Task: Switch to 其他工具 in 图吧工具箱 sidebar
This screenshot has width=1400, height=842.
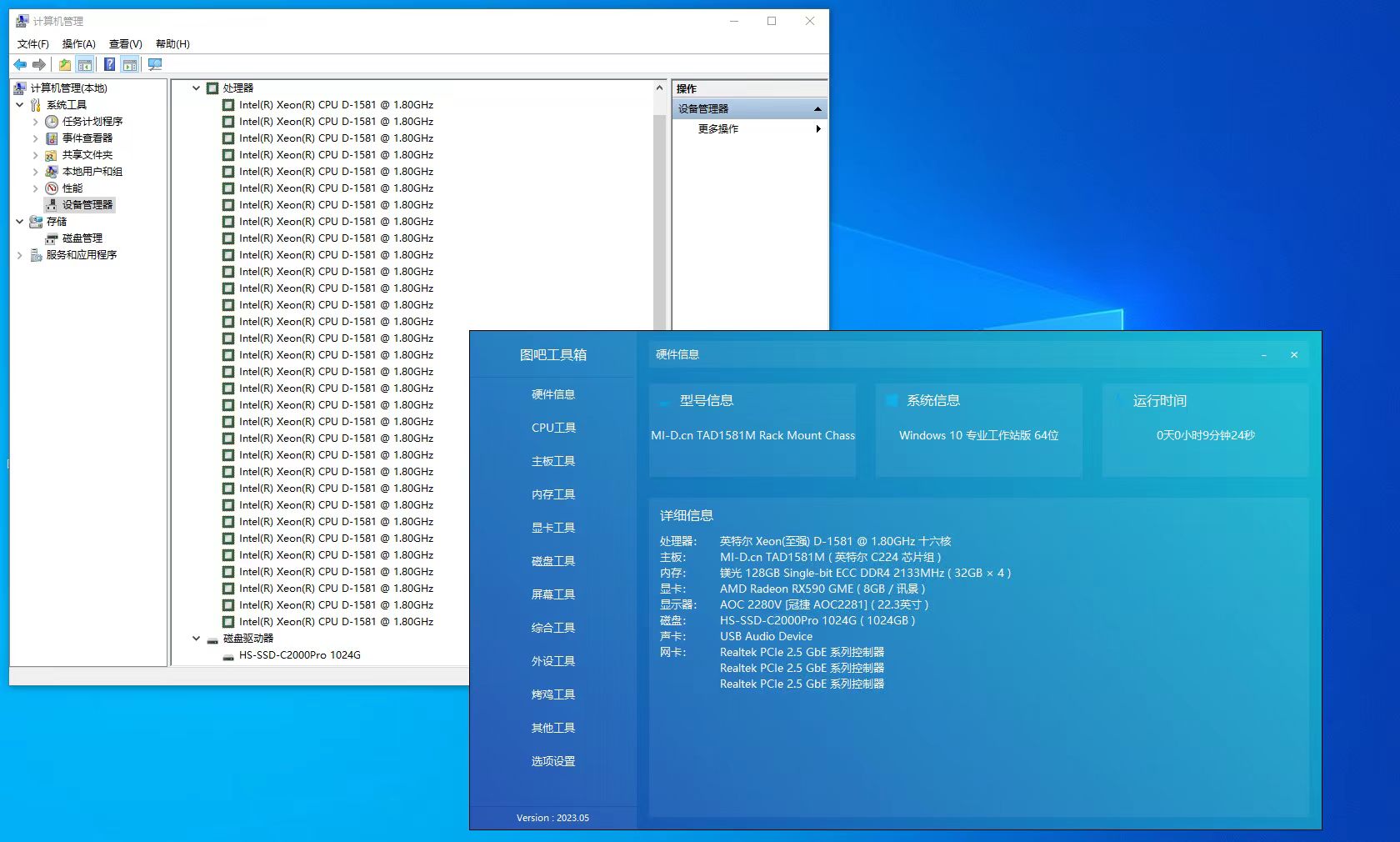Action: click(553, 728)
